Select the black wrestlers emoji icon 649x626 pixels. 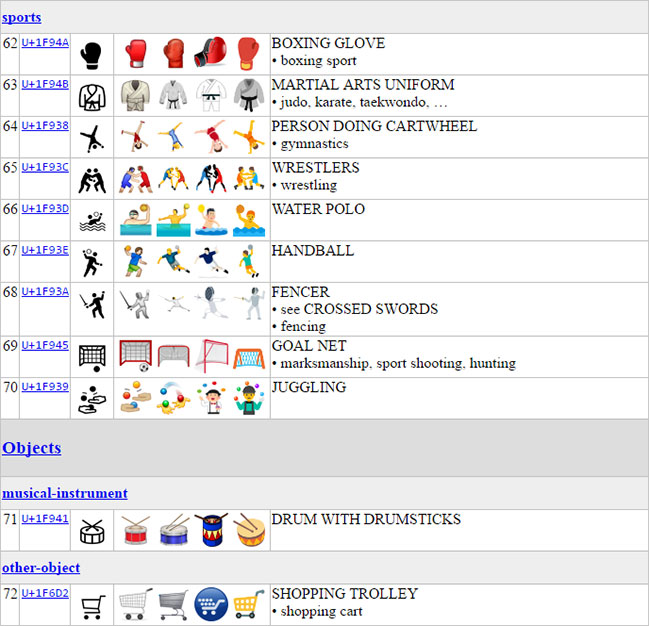pos(91,179)
